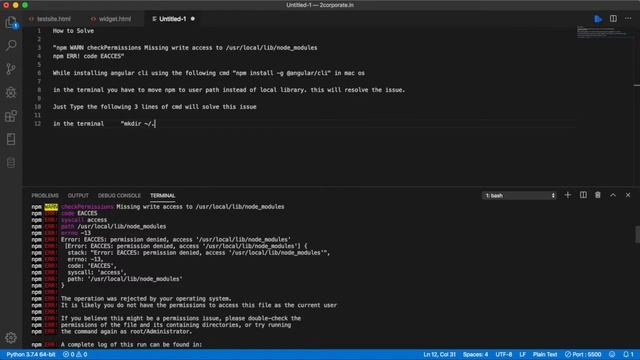
Task: Click 'The operation was rejected' terminal line
Action: 146,299
